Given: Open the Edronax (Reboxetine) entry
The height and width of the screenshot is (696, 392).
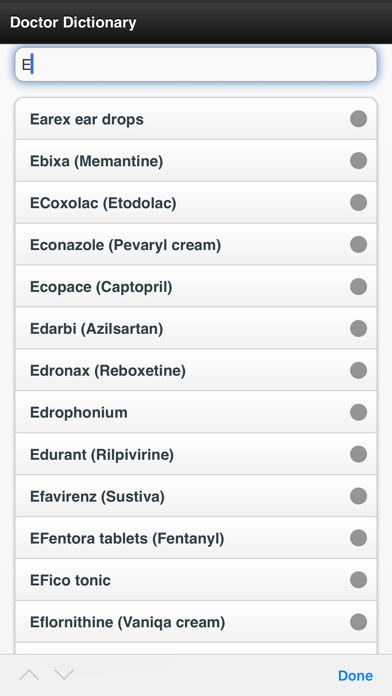Looking at the screenshot, I should [x=196, y=370].
